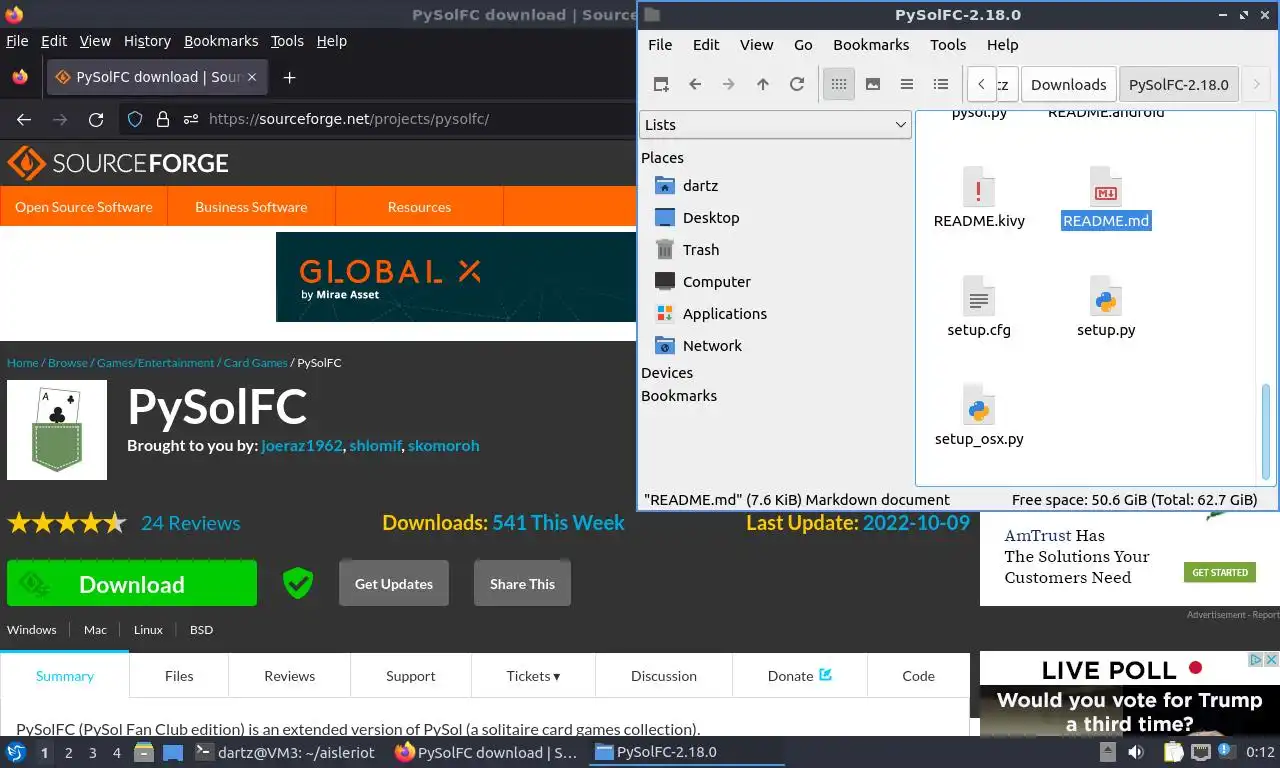Switch to icon view mode
This screenshot has height=768, width=1280.
click(x=839, y=84)
